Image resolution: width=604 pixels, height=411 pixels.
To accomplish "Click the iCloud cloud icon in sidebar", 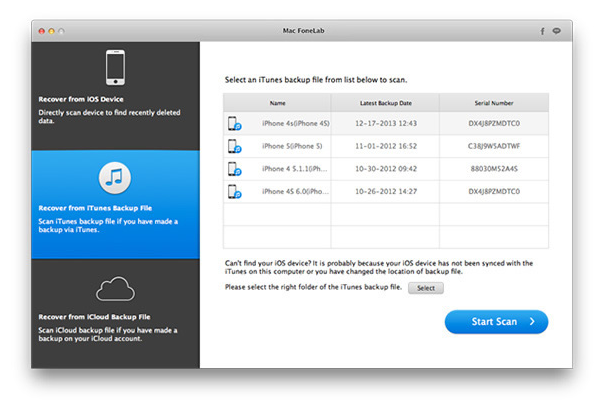I will [x=115, y=290].
